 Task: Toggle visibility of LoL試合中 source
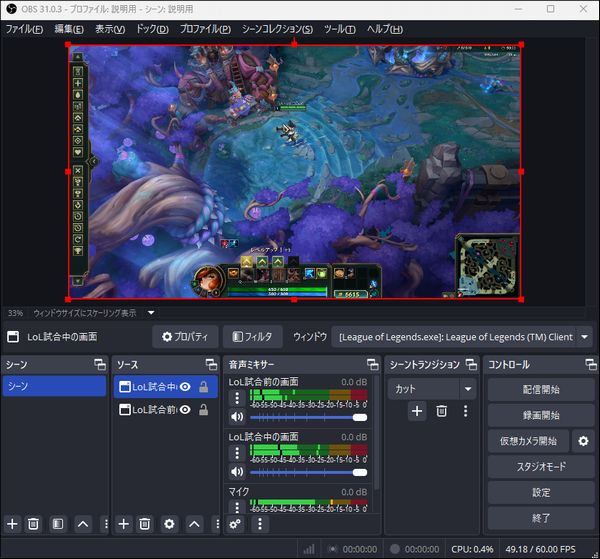185,387
